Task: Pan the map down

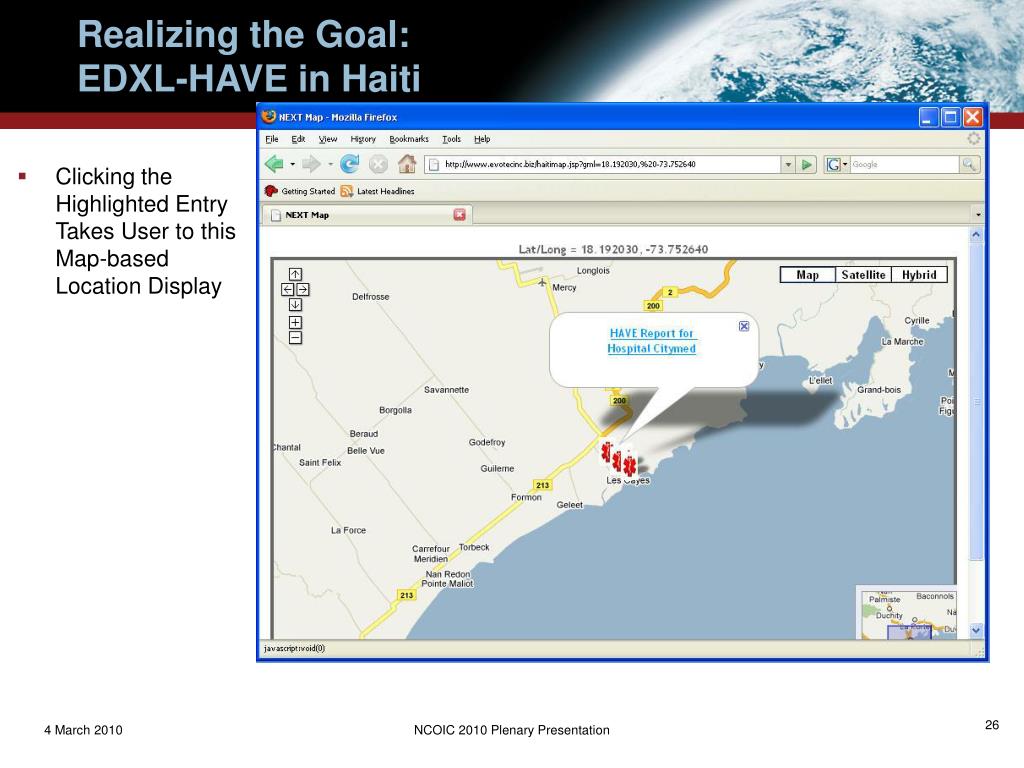Action: [x=295, y=304]
